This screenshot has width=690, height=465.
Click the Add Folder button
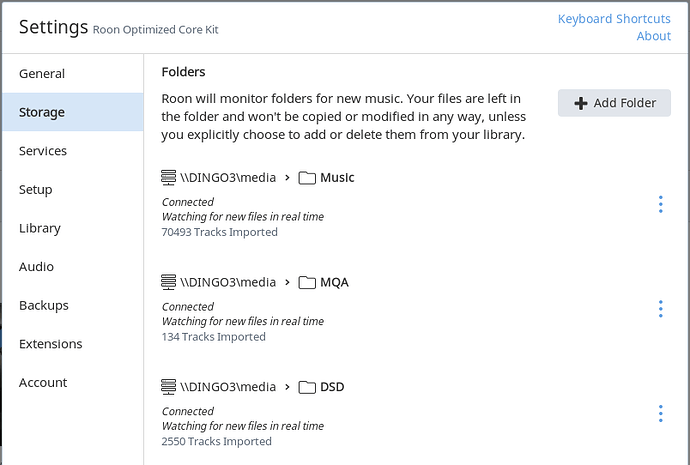614,103
